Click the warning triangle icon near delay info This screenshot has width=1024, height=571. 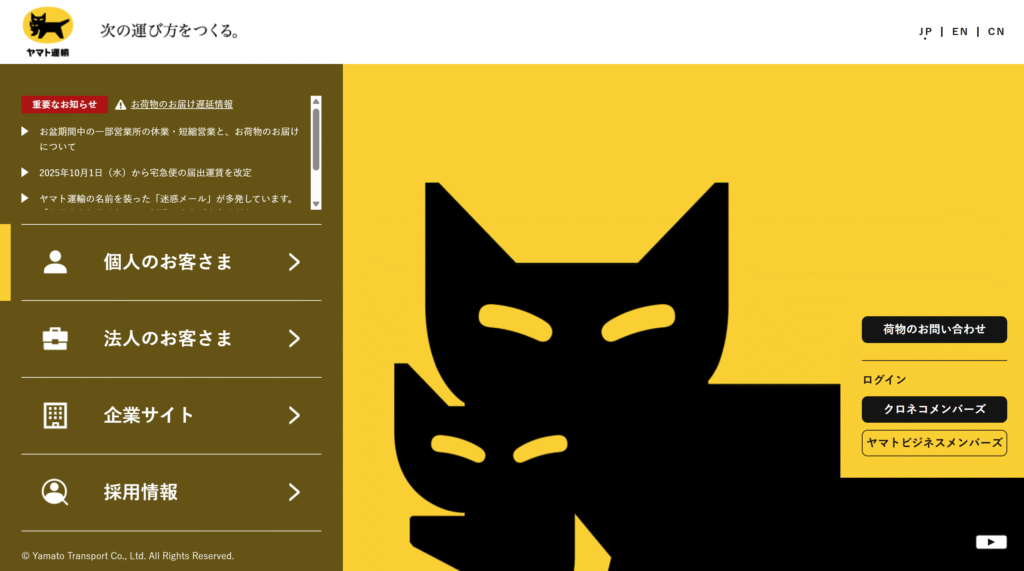(x=120, y=105)
